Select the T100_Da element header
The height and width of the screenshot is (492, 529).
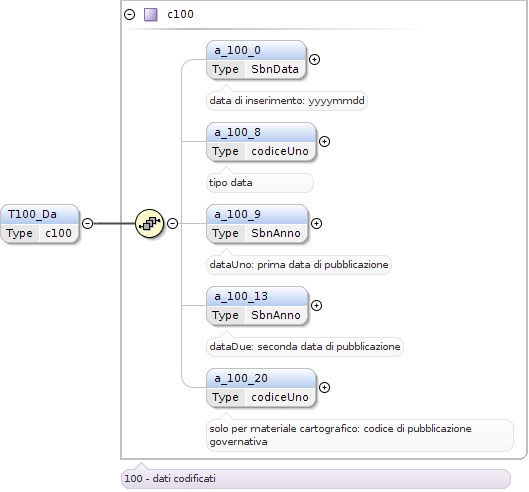pos(40,214)
